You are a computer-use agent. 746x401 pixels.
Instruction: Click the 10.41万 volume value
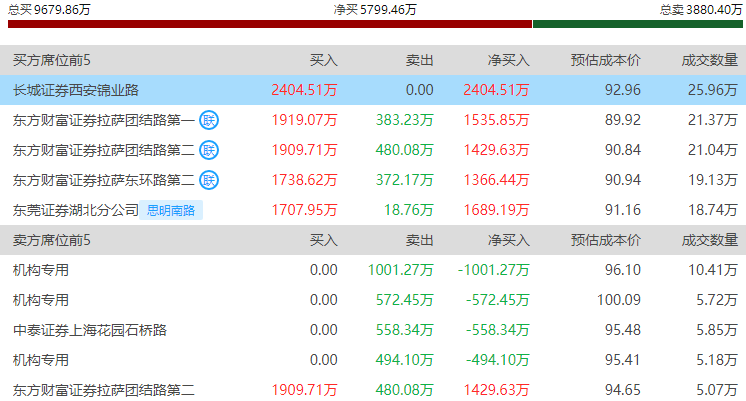pos(713,270)
